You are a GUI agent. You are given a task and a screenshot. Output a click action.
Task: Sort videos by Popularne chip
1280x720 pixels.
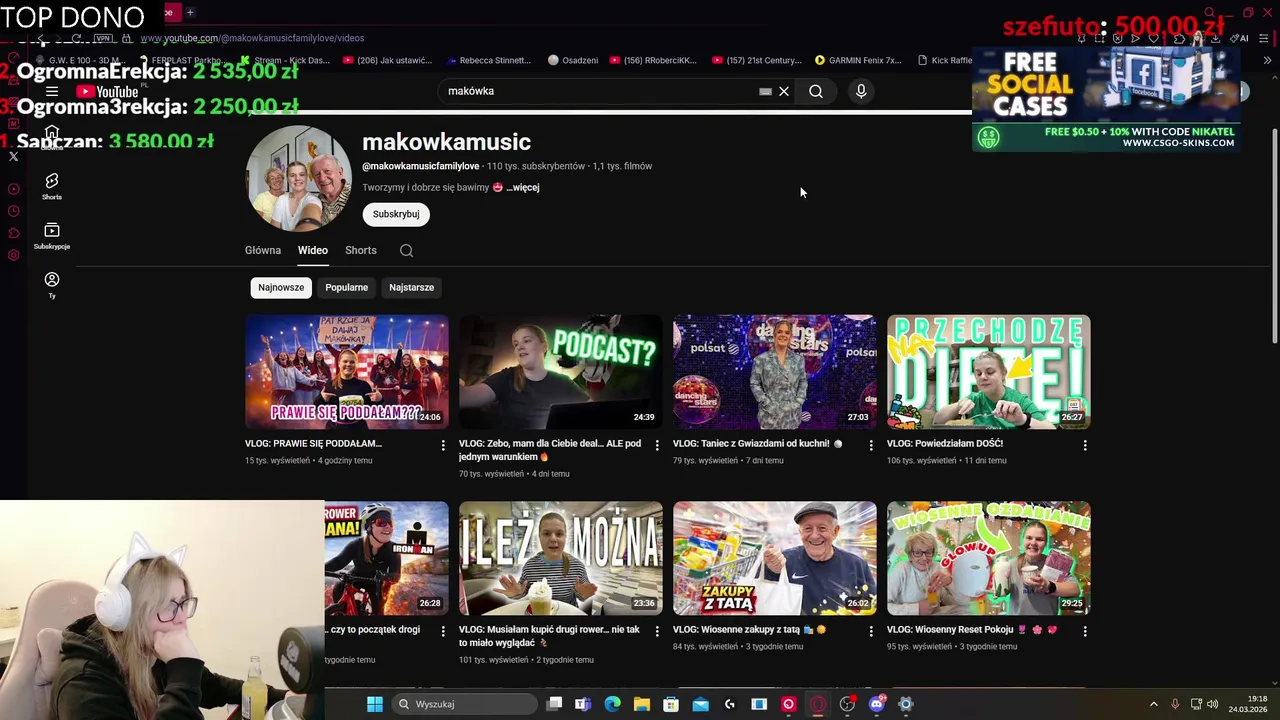point(346,287)
